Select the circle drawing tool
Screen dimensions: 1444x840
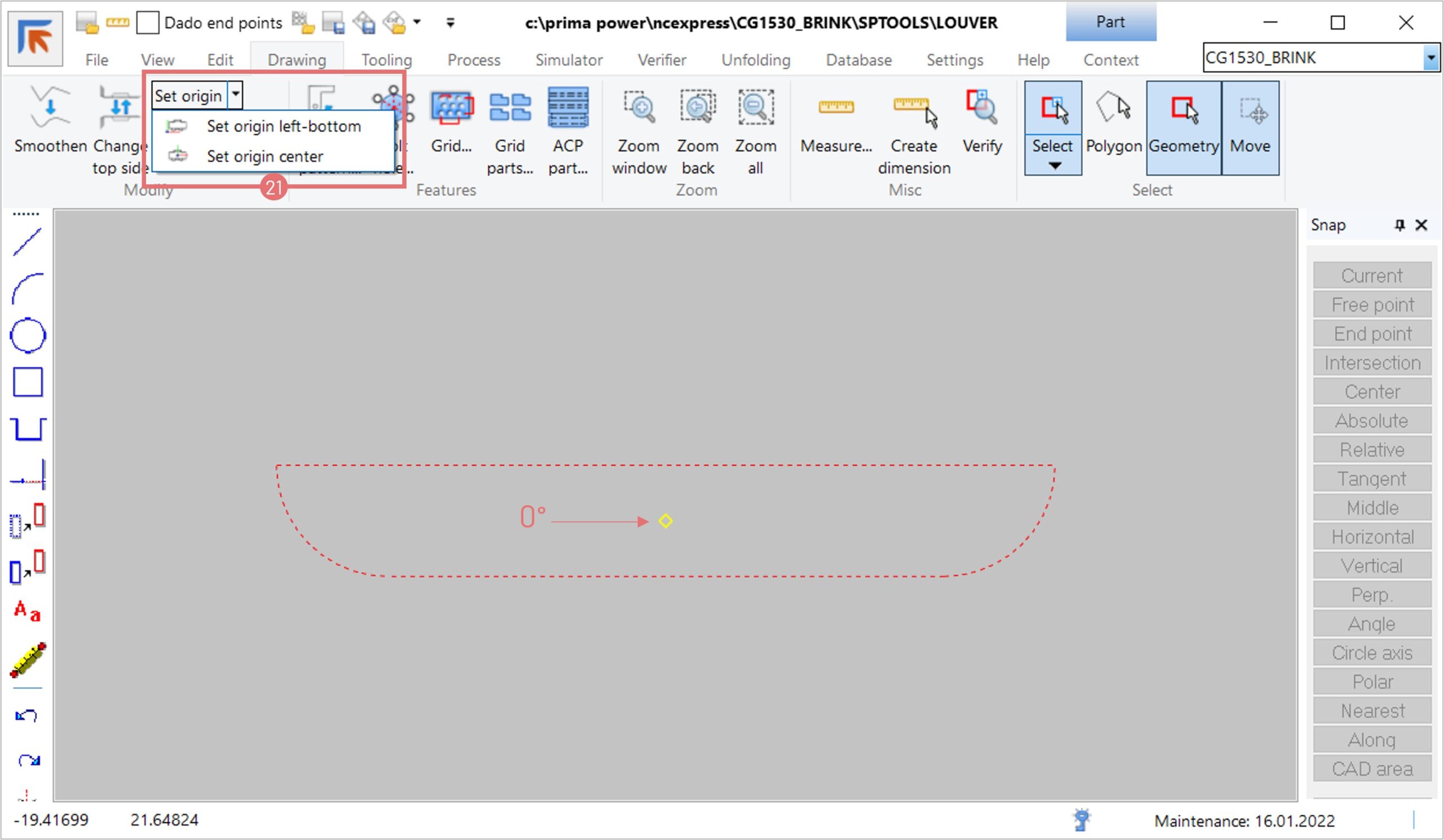[x=28, y=335]
